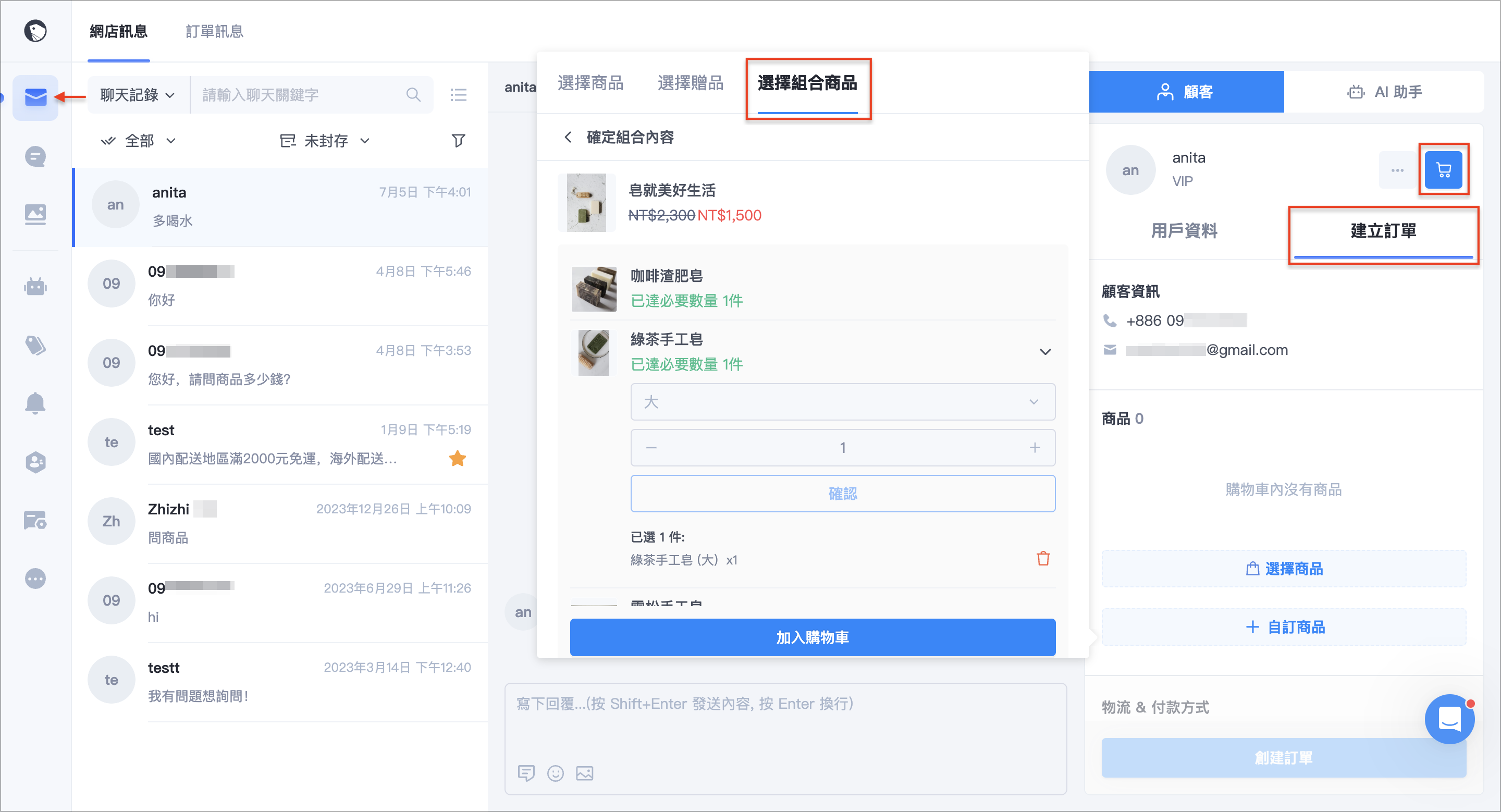Click the quantity field showing 1
1501x812 pixels.
pos(843,447)
